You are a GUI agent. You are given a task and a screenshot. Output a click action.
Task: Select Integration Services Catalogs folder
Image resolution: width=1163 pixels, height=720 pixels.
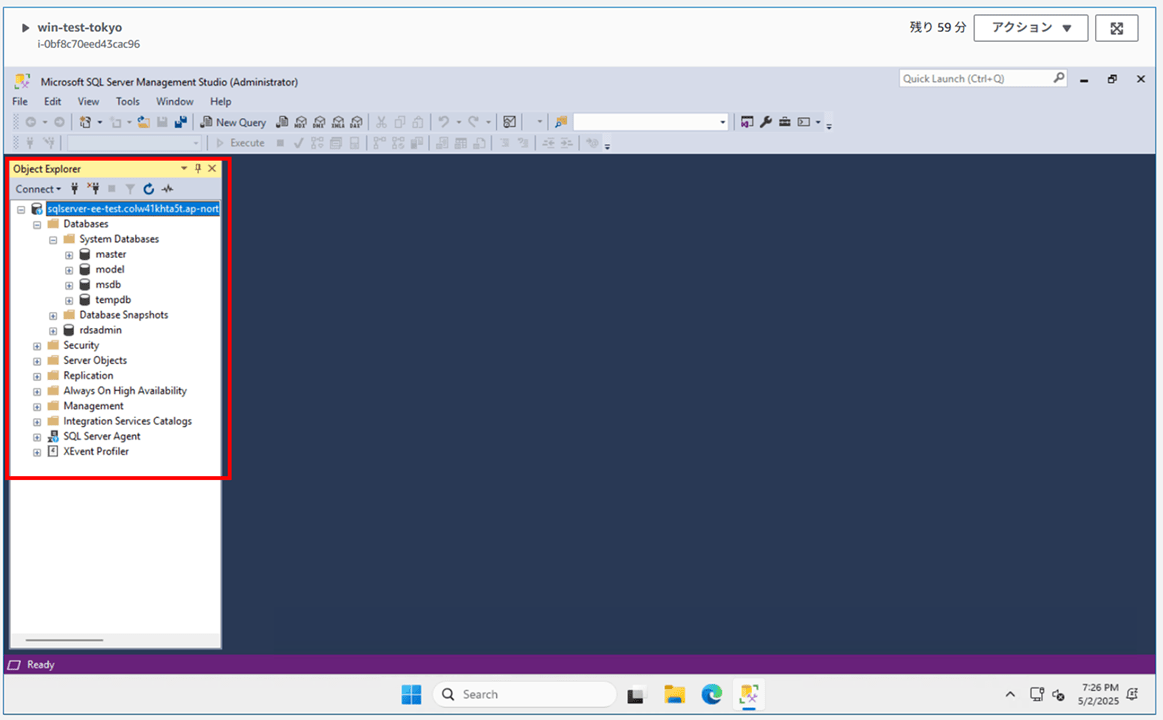(128, 421)
